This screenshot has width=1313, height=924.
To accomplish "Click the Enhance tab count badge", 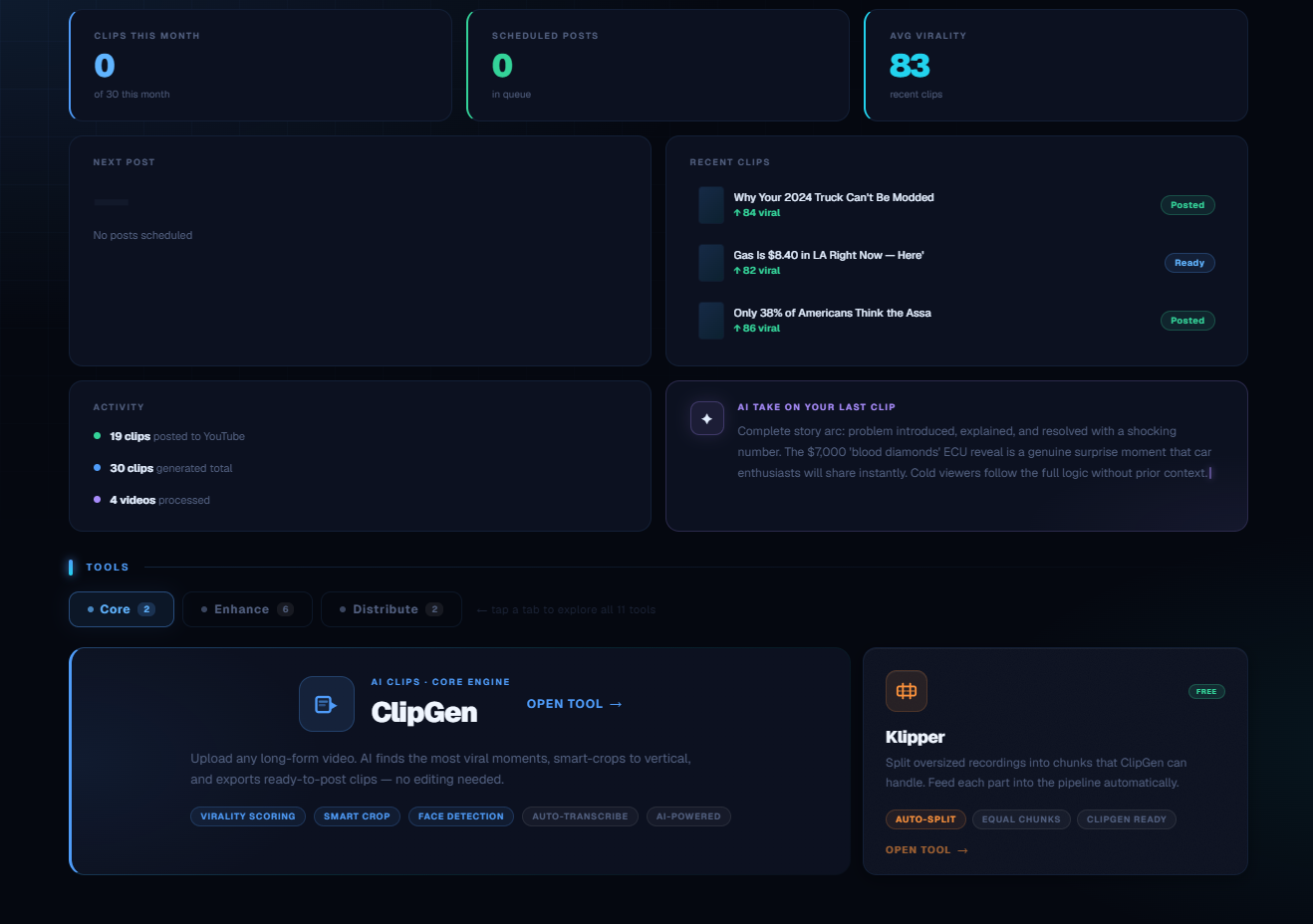I will pyautogui.click(x=285, y=609).
